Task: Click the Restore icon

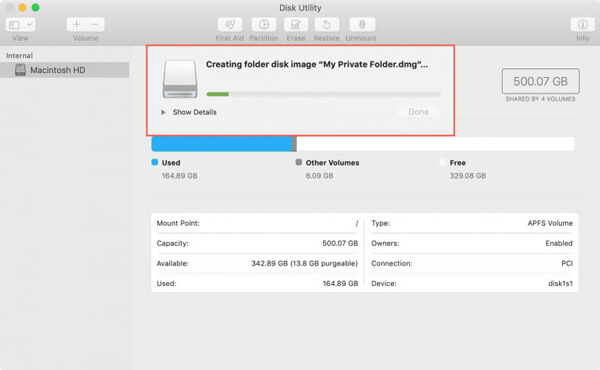Action: tap(326, 24)
